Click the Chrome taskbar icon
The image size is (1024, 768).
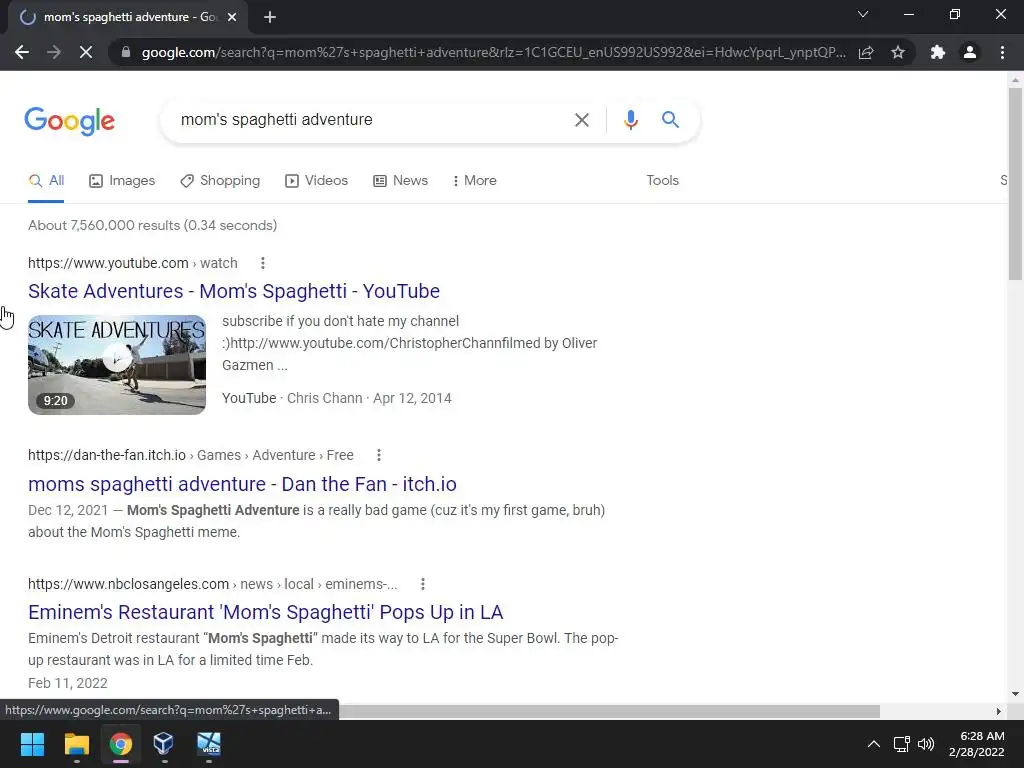point(121,744)
